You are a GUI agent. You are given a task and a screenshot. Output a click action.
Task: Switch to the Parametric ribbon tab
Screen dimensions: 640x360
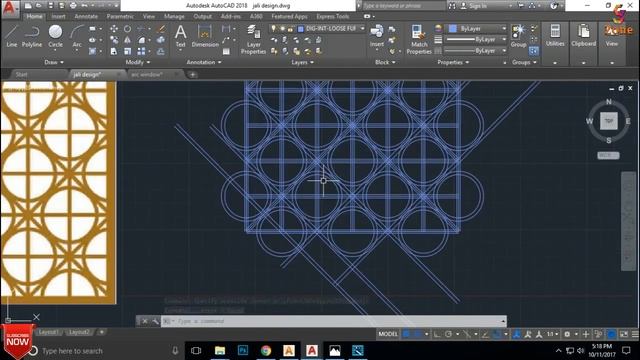[x=120, y=16]
